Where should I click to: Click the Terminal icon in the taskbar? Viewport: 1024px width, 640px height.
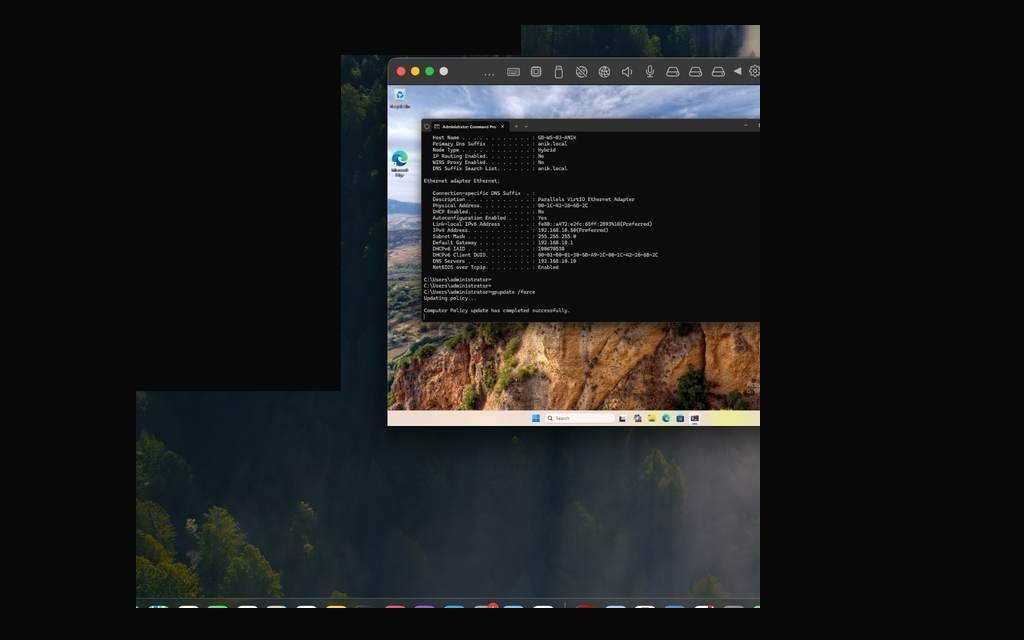coord(694,418)
